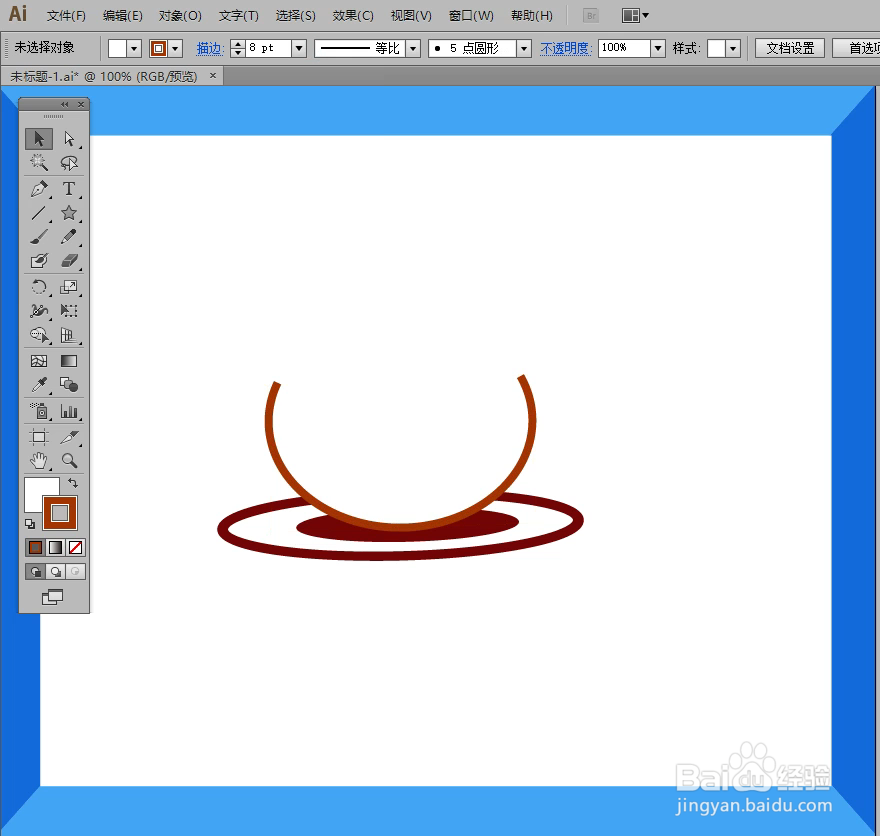This screenshot has width=880, height=836.
Task: Select the Scale tool
Action: point(69,287)
